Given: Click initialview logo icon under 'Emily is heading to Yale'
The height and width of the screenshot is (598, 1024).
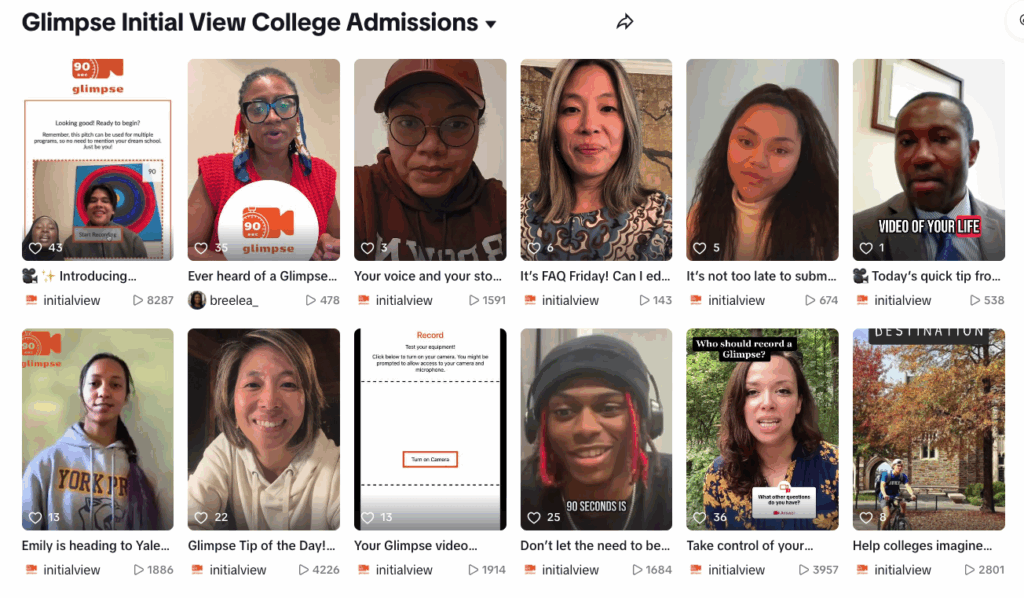Looking at the screenshot, I should [31, 570].
